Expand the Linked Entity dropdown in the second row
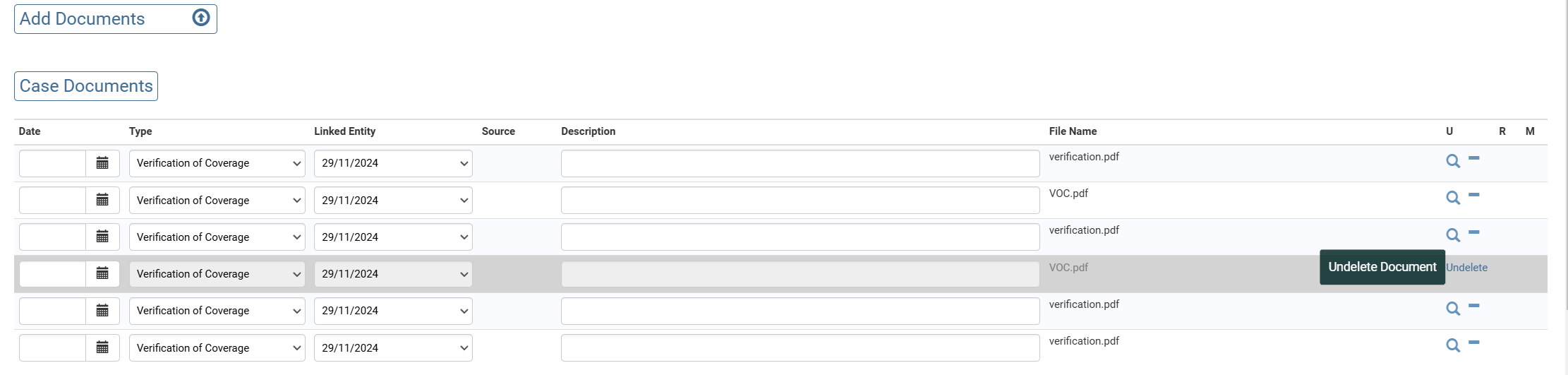 (393, 201)
